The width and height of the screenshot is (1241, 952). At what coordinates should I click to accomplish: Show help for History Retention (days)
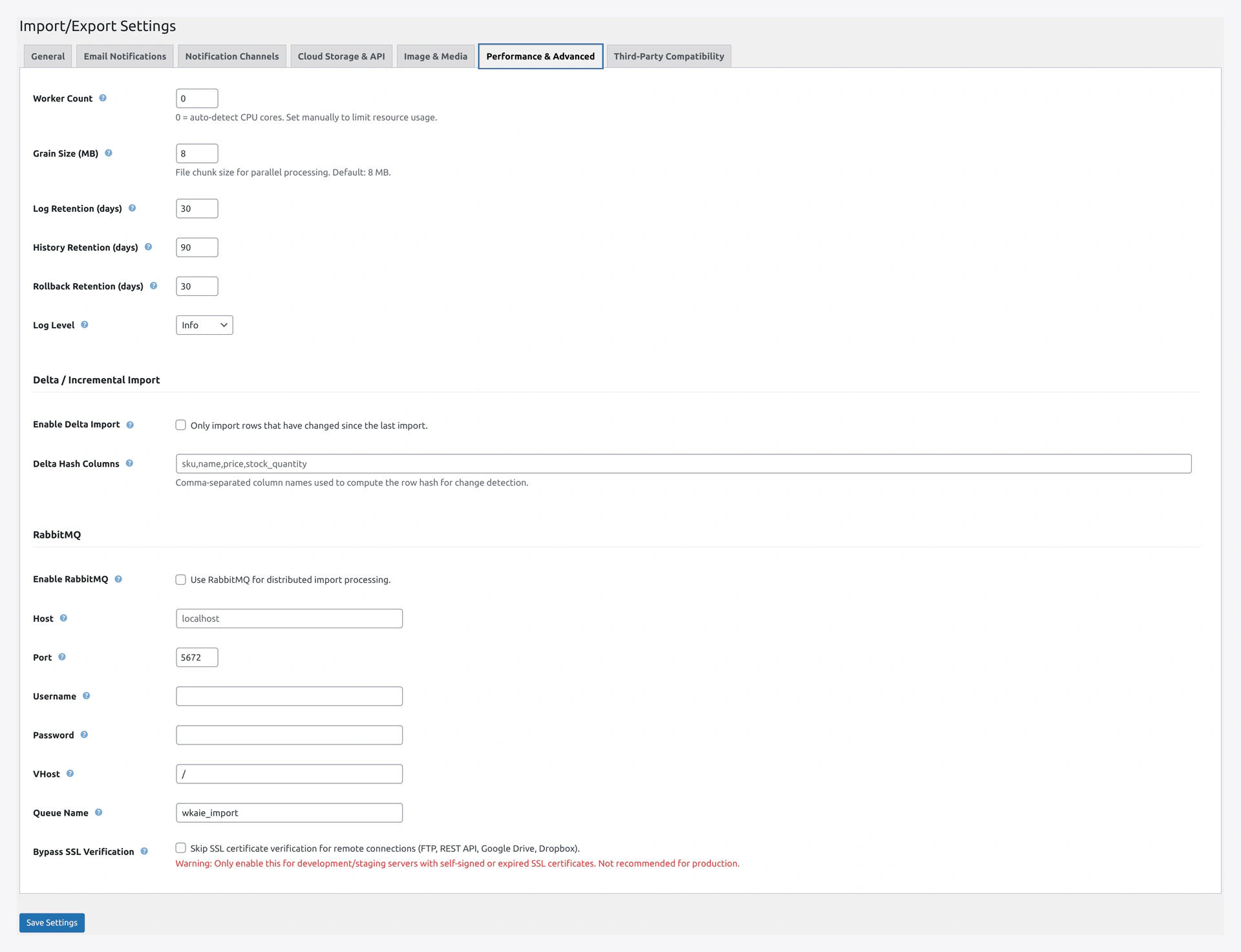pos(148,247)
